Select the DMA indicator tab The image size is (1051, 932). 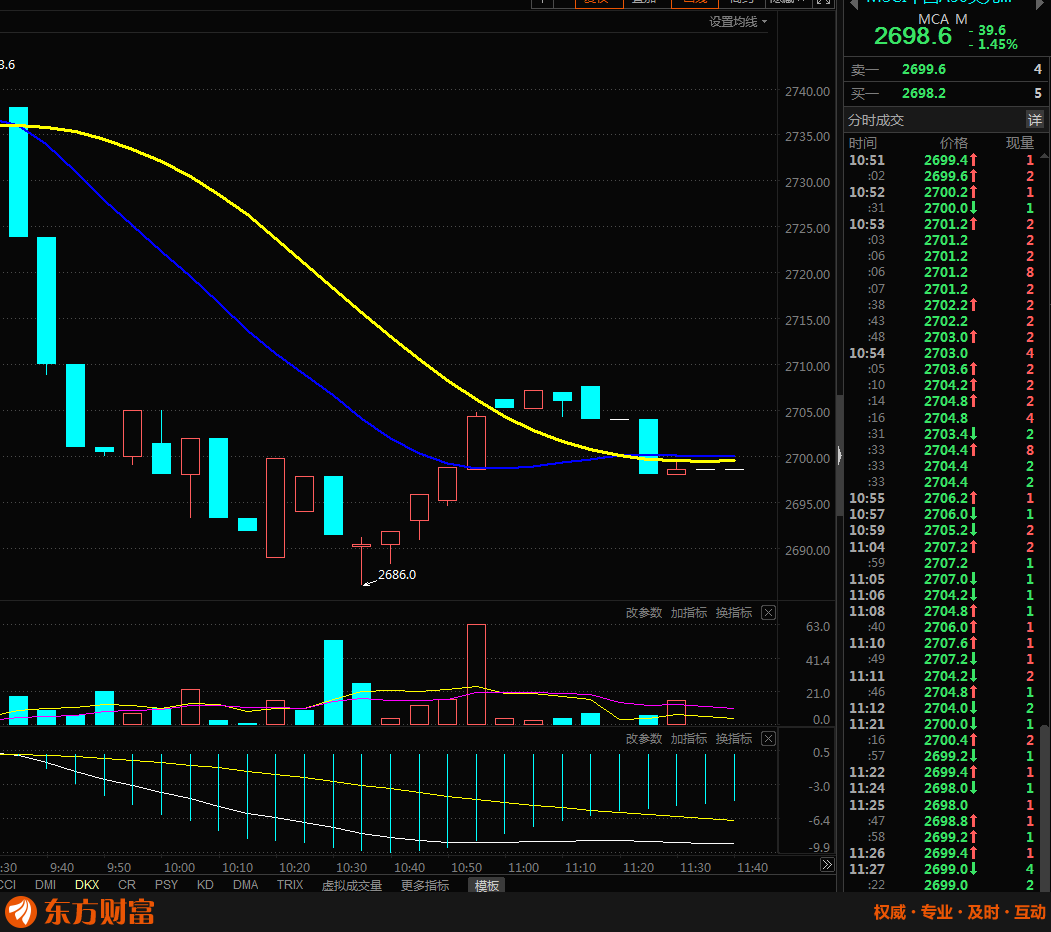245,885
